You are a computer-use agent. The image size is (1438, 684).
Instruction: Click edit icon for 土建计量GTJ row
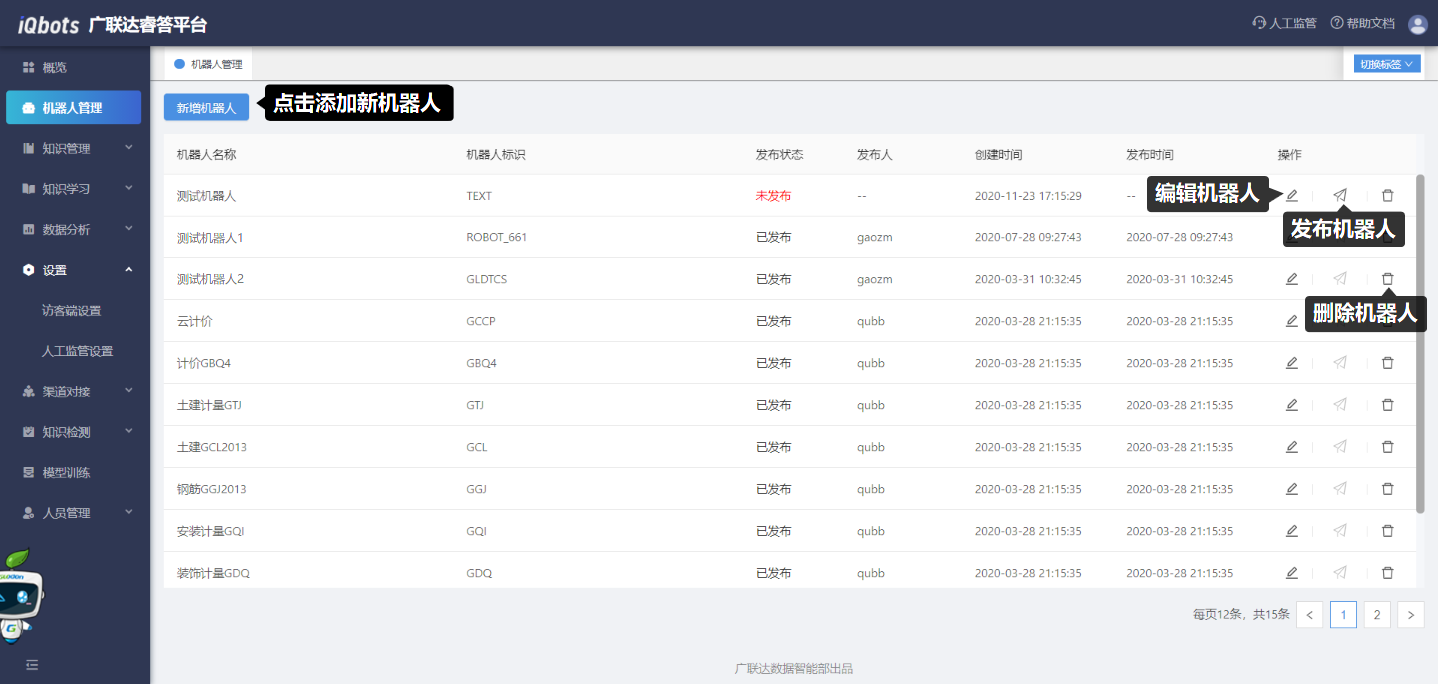coord(1292,405)
